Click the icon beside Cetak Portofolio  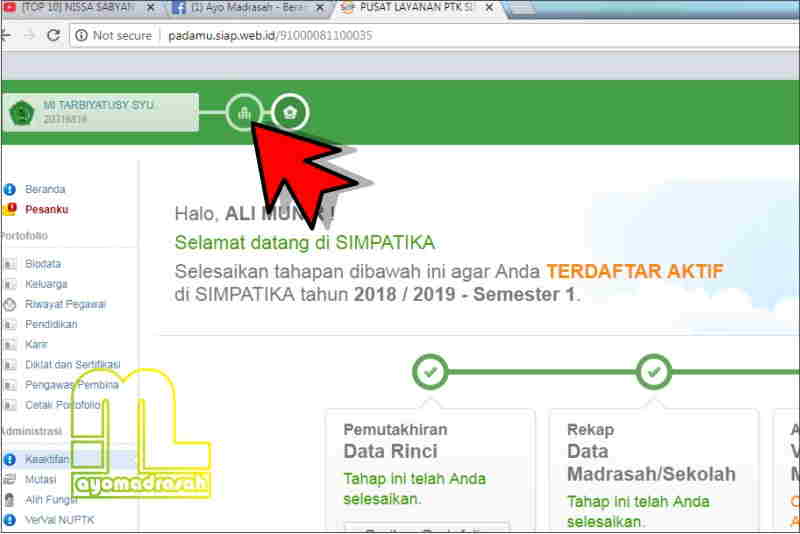click(x=10, y=405)
